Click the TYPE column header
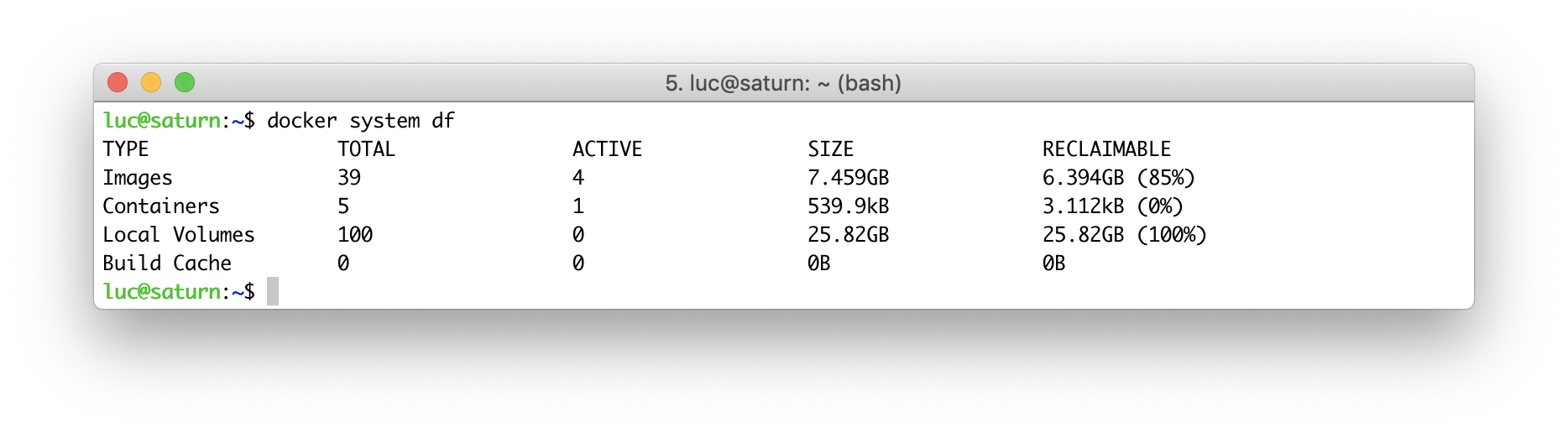 click(126, 149)
